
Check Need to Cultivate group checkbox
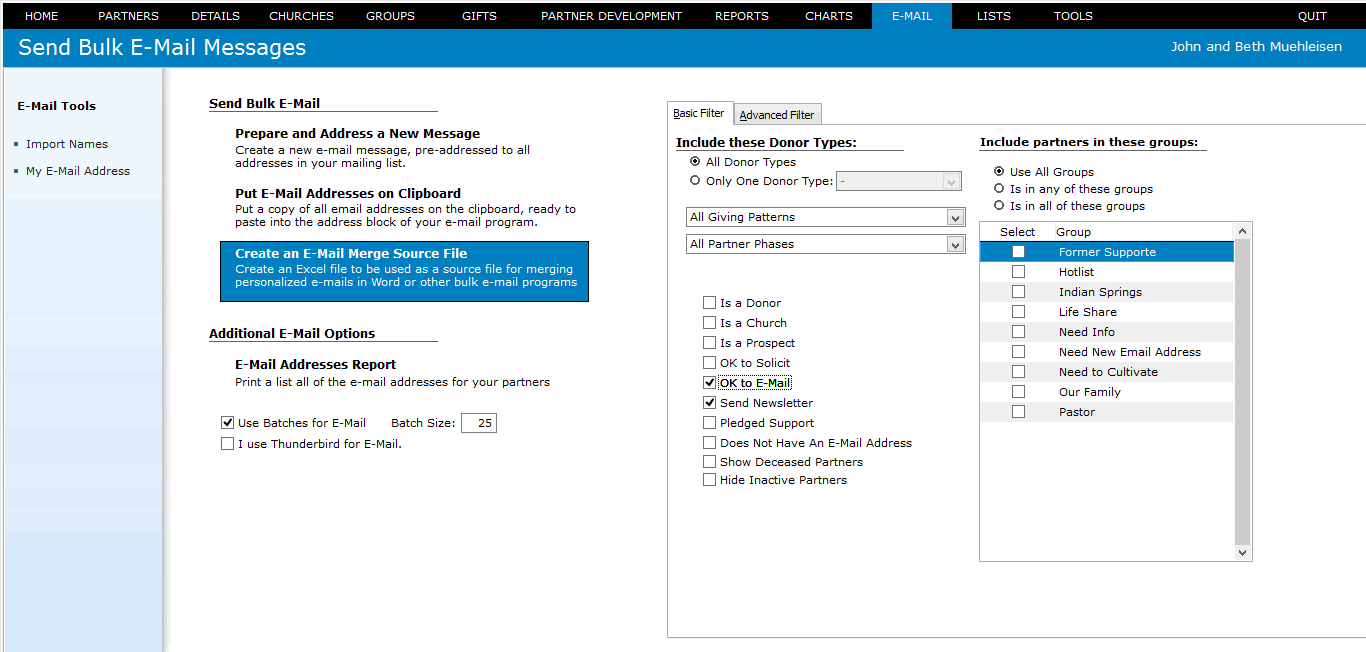[x=1018, y=372]
